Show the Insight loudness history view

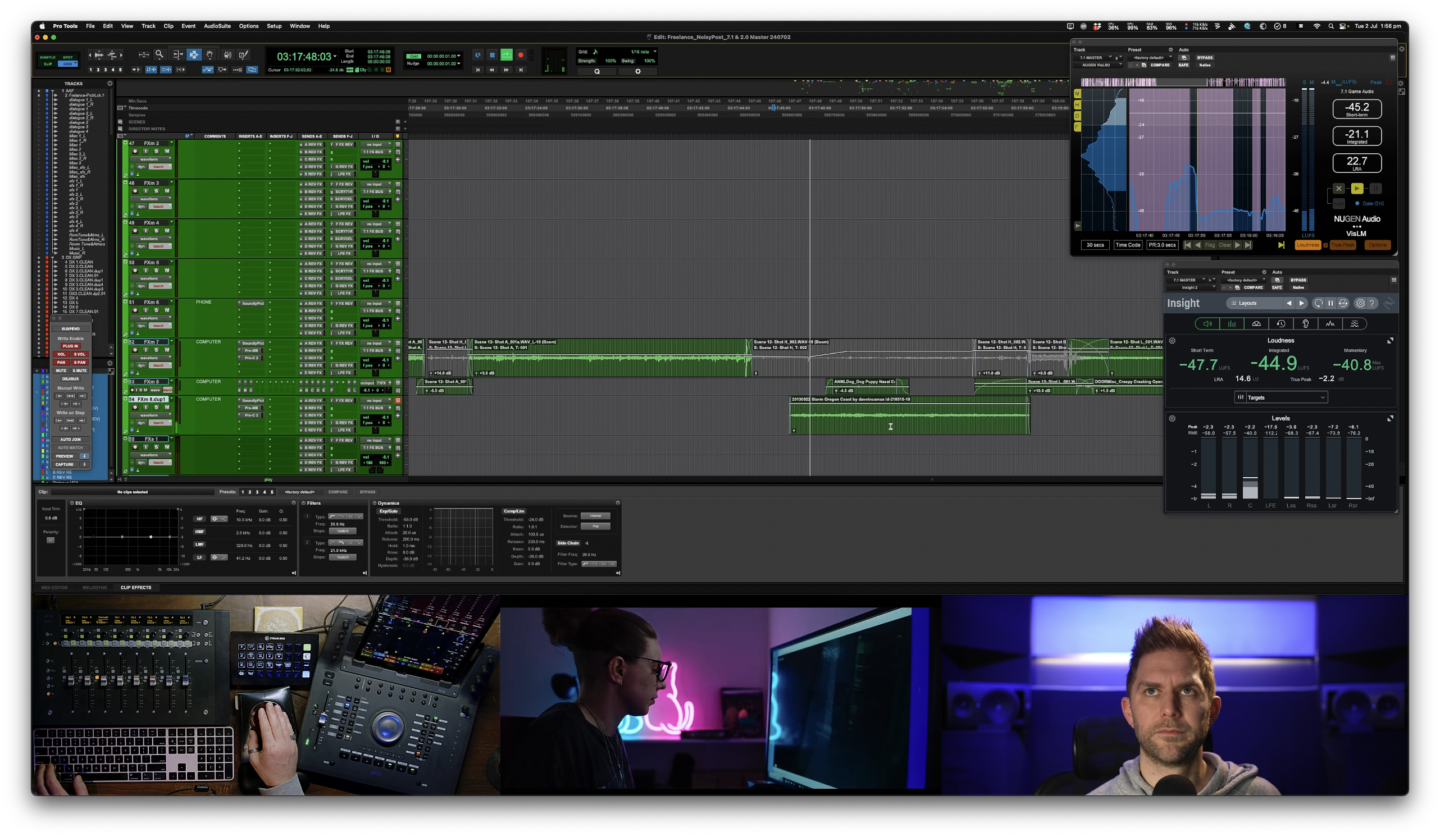[x=1283, y=324]
